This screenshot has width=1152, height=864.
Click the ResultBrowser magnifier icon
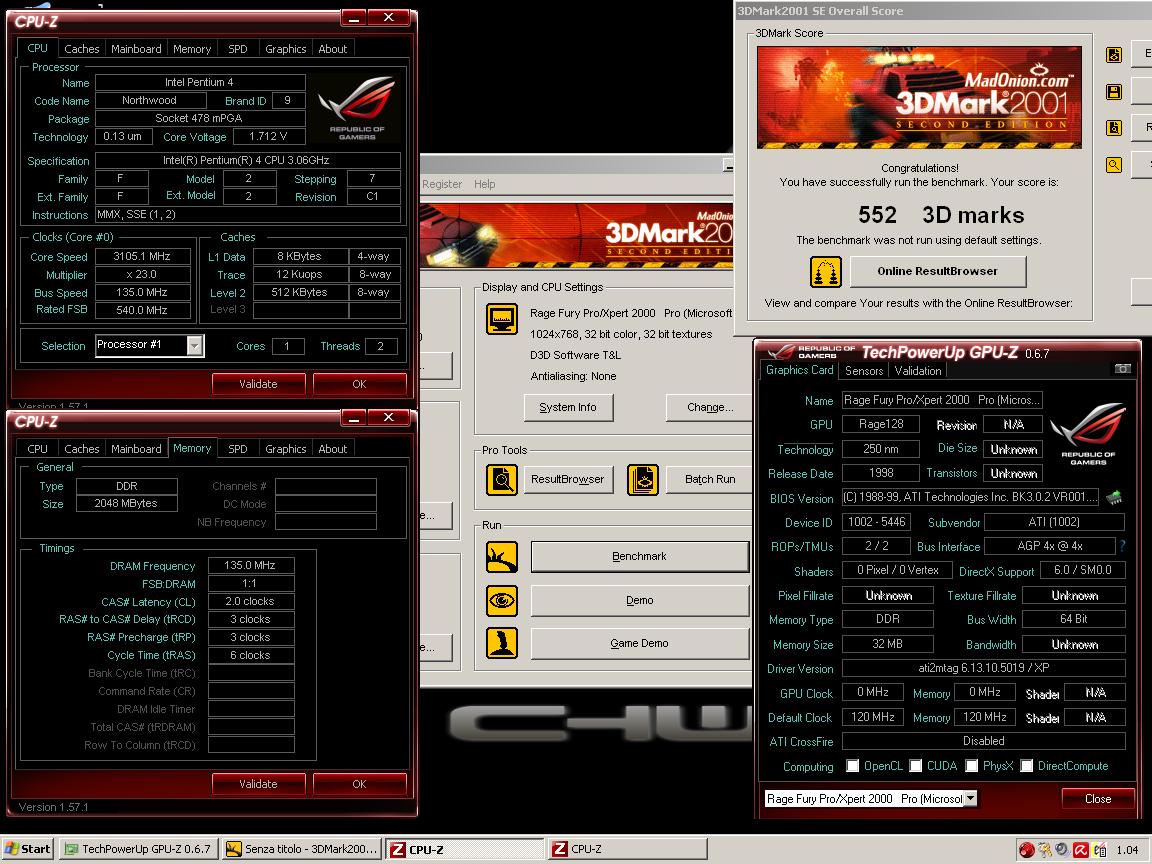[x=502, y=480]
